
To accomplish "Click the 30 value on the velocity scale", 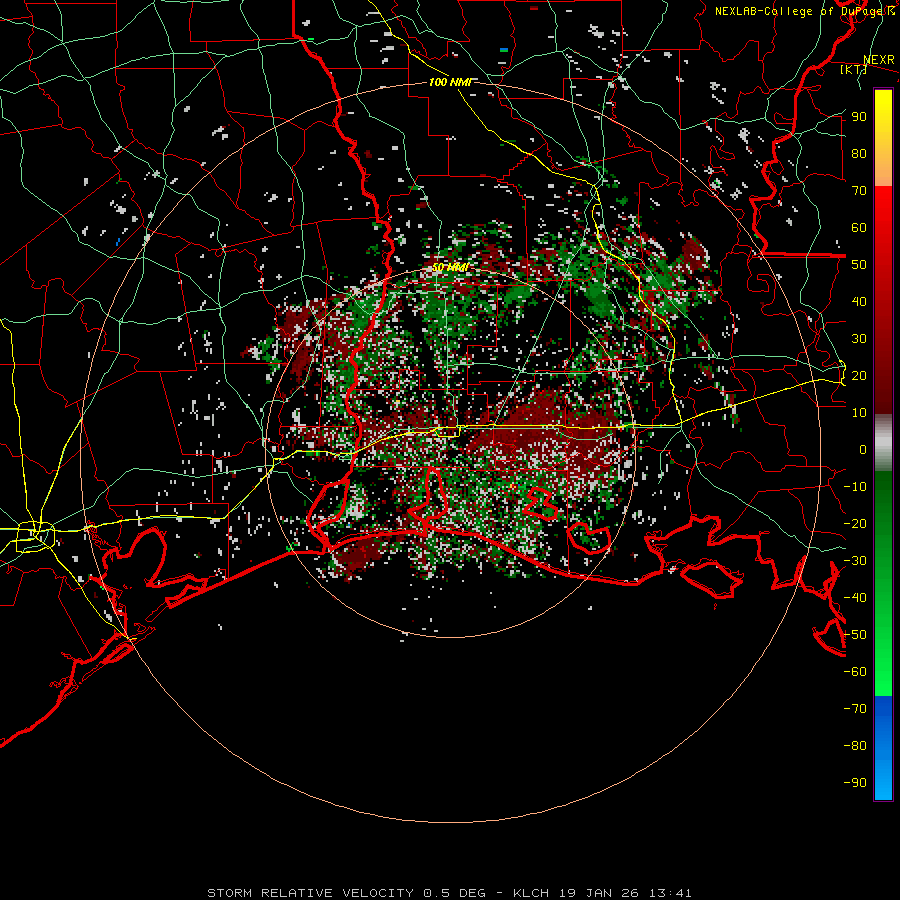I will (859, 339).
